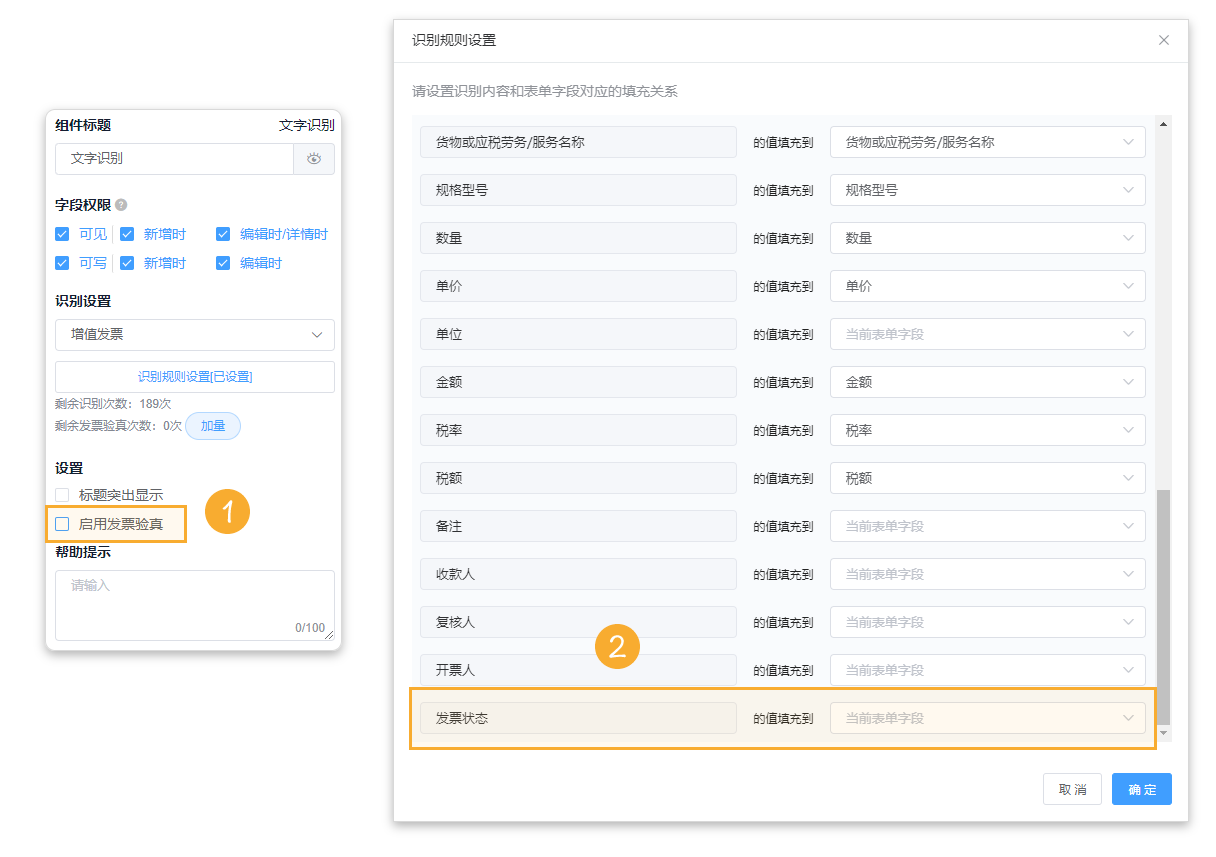Expand the 税率 mapping dropdown

coord(987,430)
